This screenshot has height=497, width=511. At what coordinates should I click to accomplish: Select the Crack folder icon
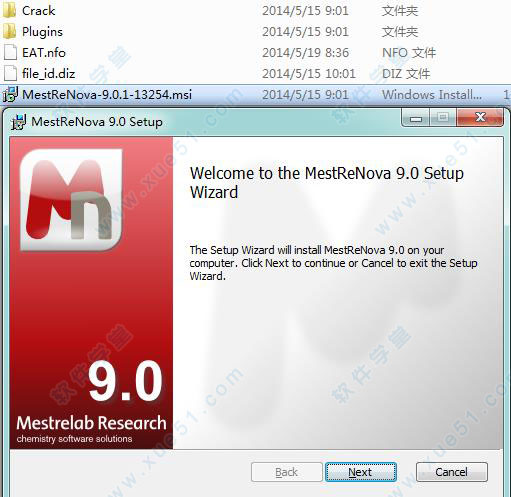(x=9, y=11)
